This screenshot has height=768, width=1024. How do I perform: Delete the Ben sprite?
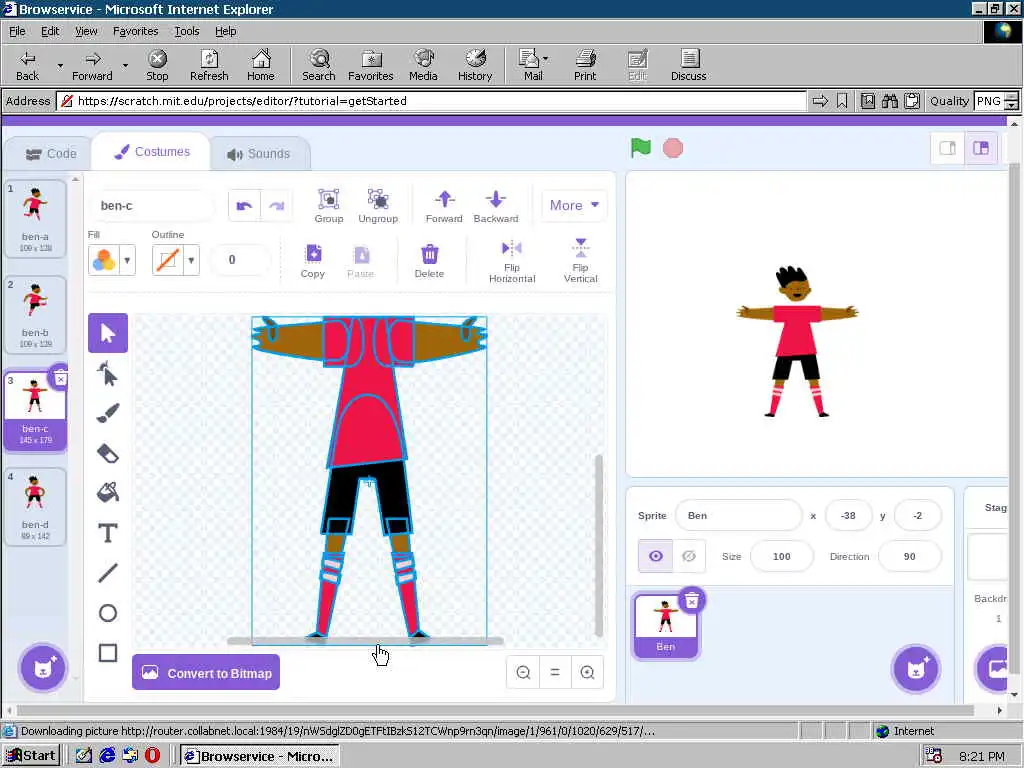(692, 600)
